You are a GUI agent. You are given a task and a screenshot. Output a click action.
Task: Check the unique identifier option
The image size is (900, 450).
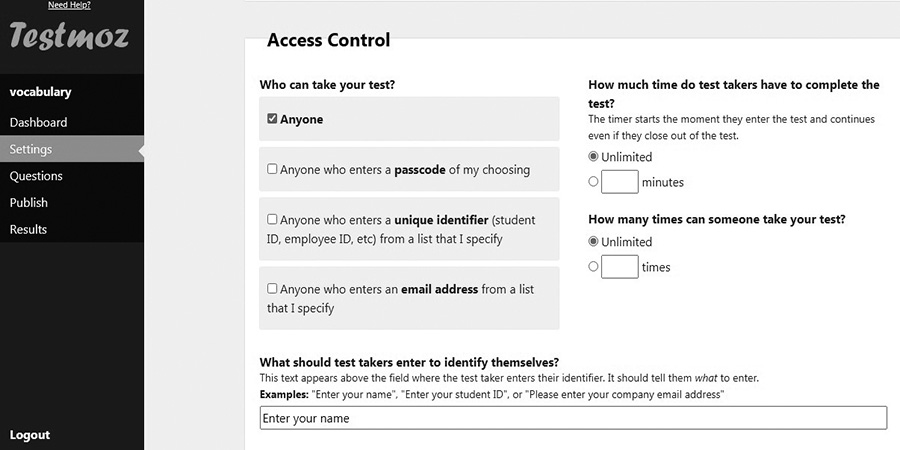pos(272,219)
